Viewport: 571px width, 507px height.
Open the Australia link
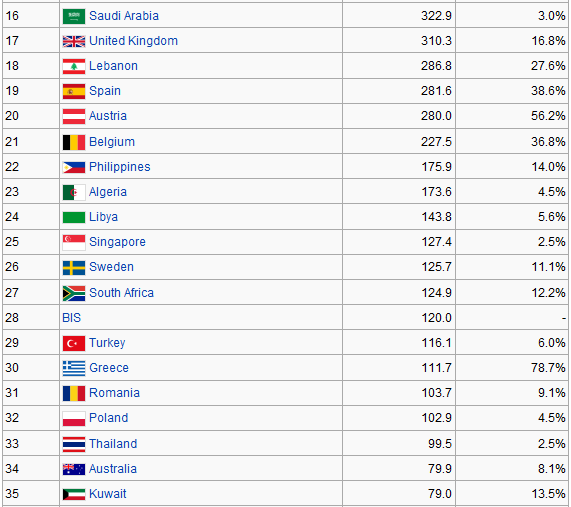click(x=113, y=469)
